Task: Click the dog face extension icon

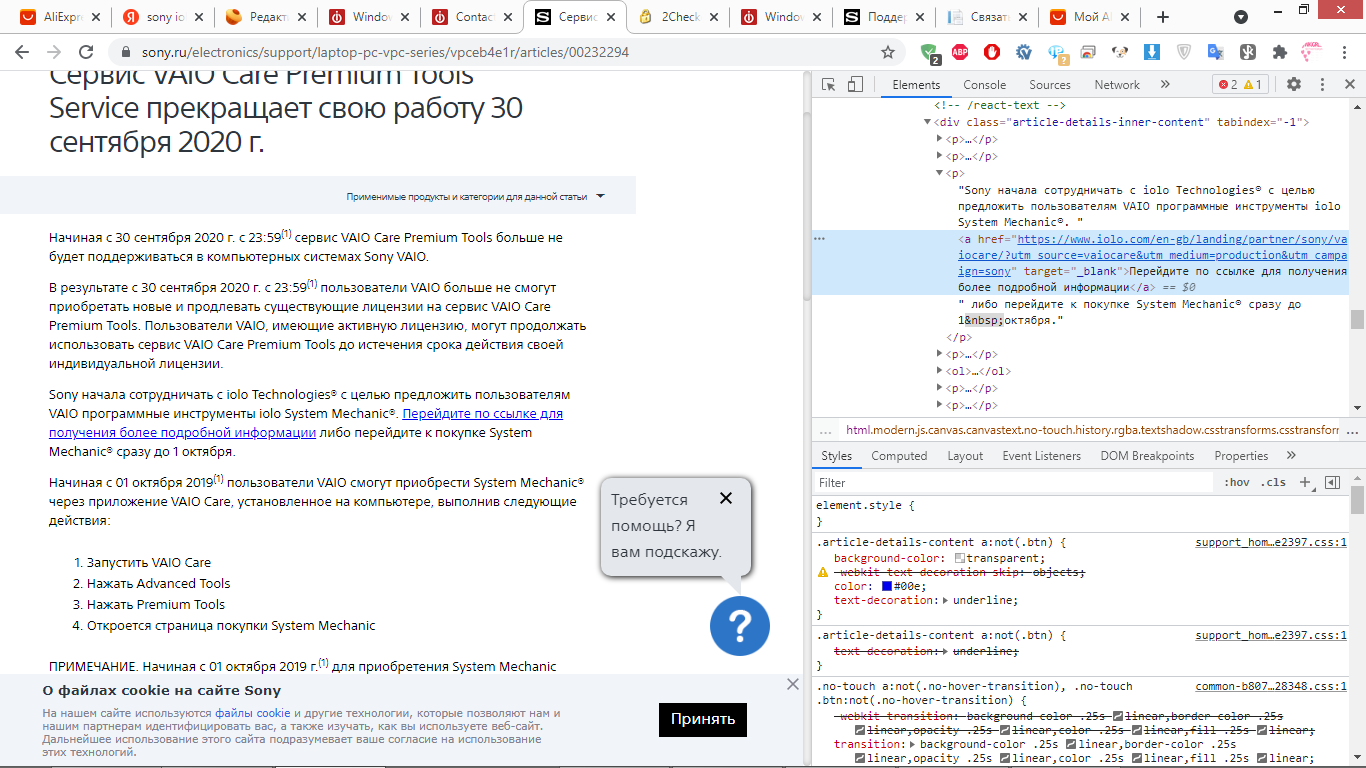Action: [x=1119, y=52]
